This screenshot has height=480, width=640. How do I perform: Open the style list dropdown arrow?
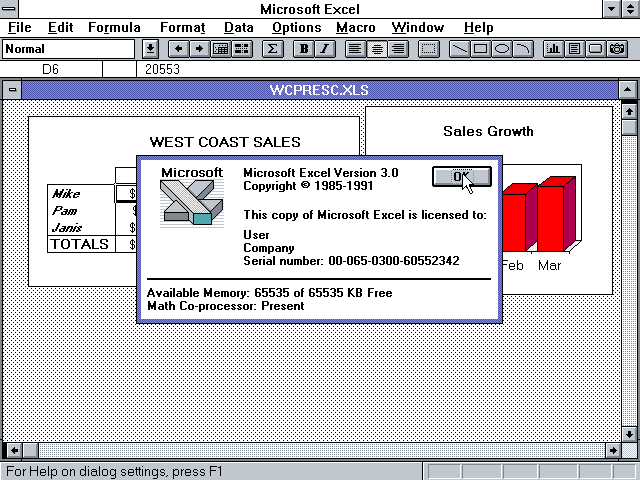[x=150, y=49]
